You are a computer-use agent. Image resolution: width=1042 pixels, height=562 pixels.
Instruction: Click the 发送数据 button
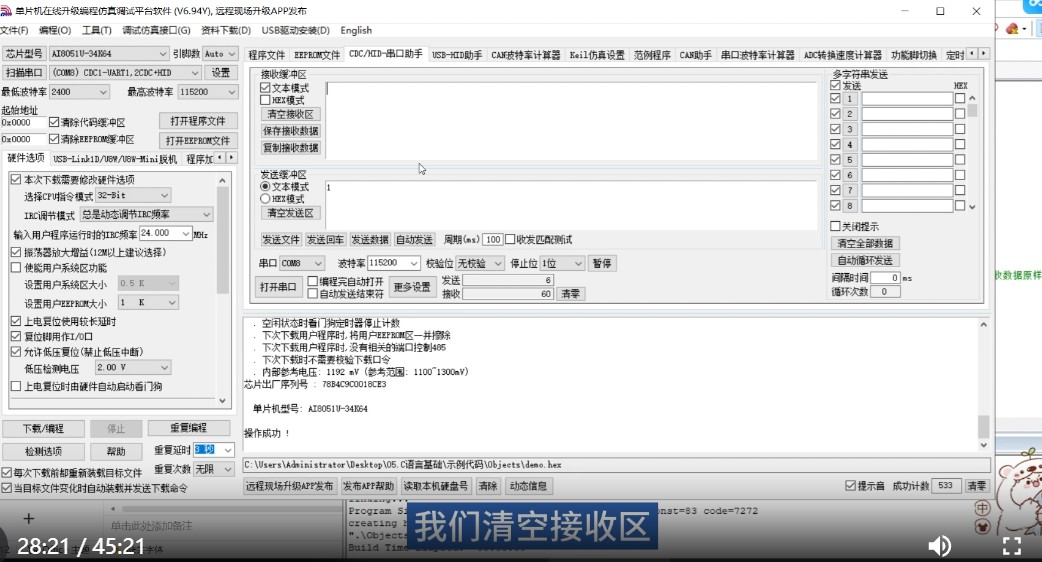(x=369, y=239)
